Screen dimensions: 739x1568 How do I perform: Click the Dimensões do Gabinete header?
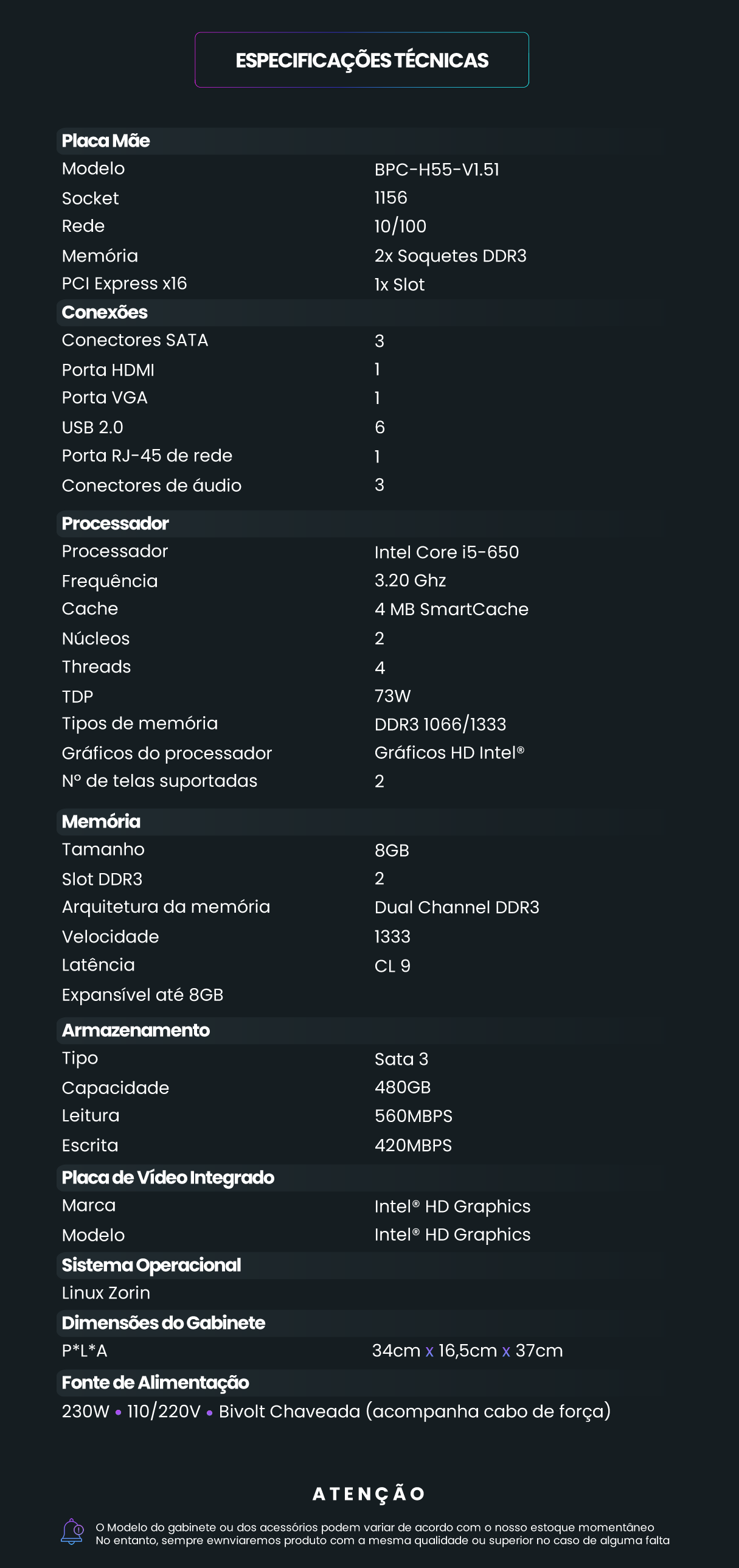coord(164,1323)
